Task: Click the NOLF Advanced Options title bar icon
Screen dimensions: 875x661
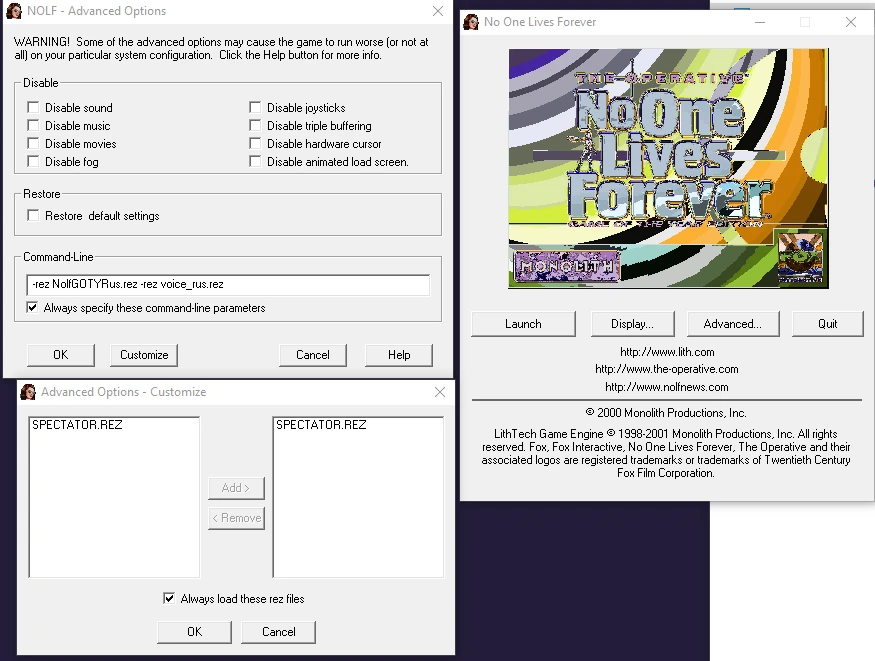Action: coord(13,11)
